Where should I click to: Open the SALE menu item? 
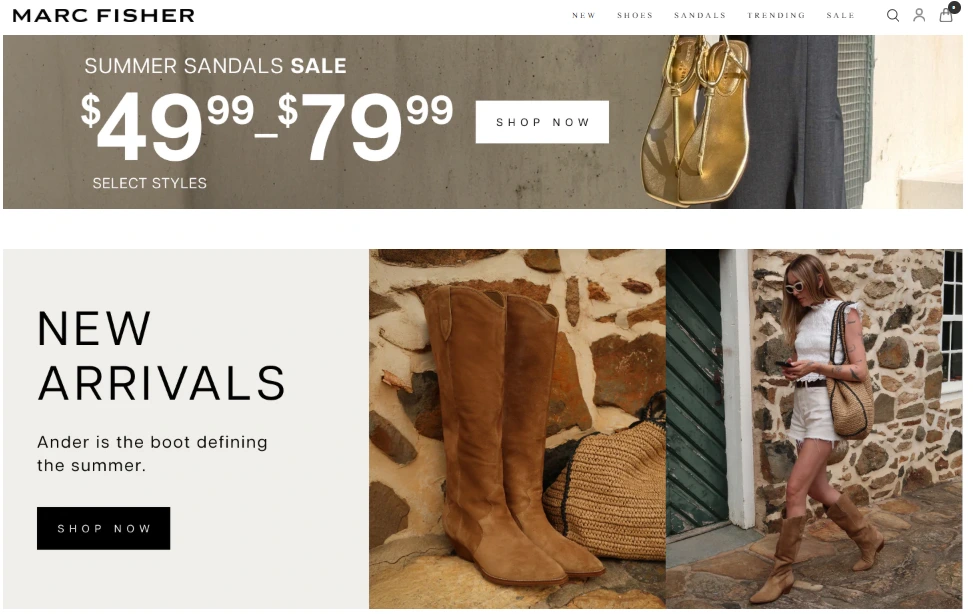click(840, 16)
